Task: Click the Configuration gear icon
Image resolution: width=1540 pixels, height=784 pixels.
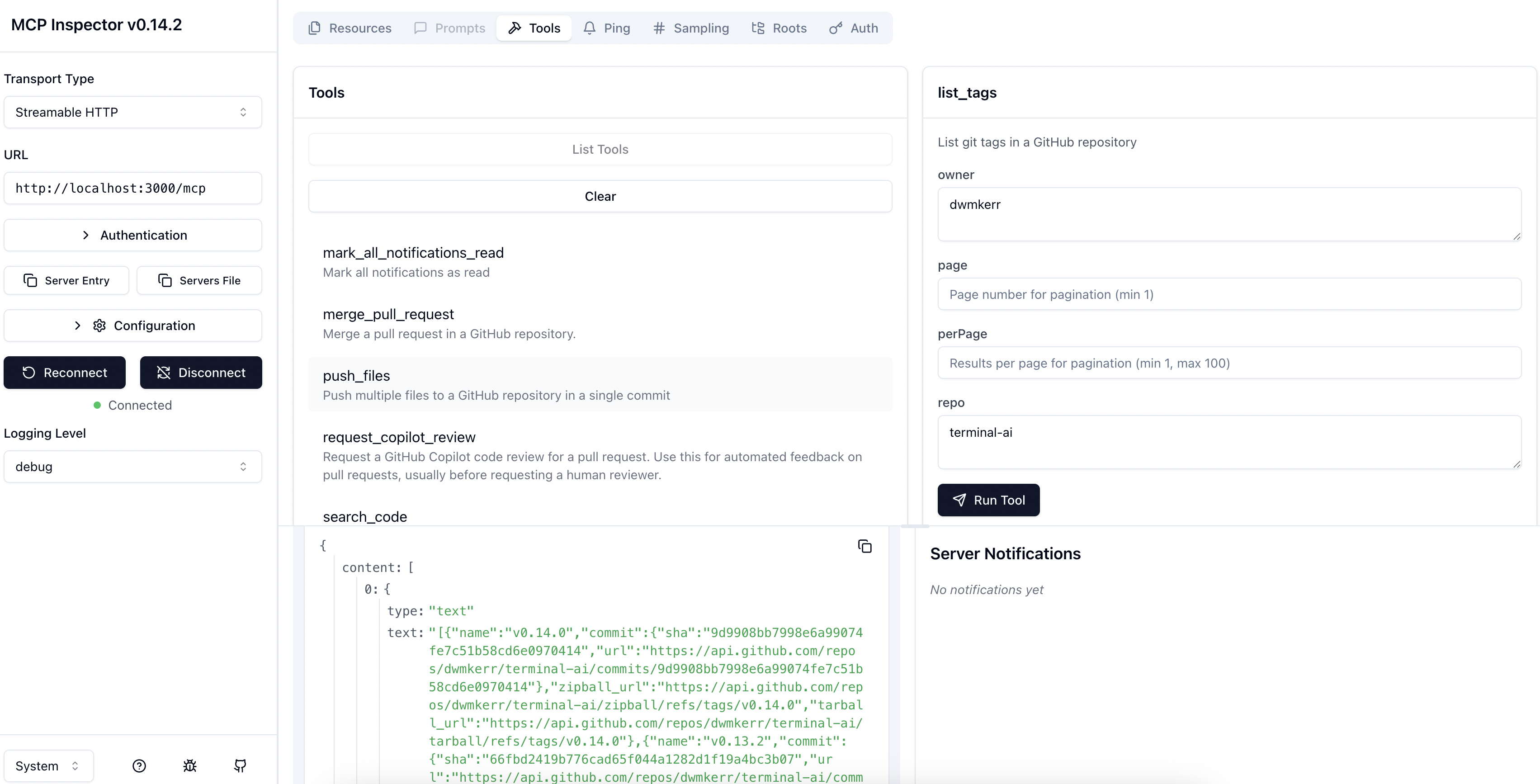Action: click(99, 326)
